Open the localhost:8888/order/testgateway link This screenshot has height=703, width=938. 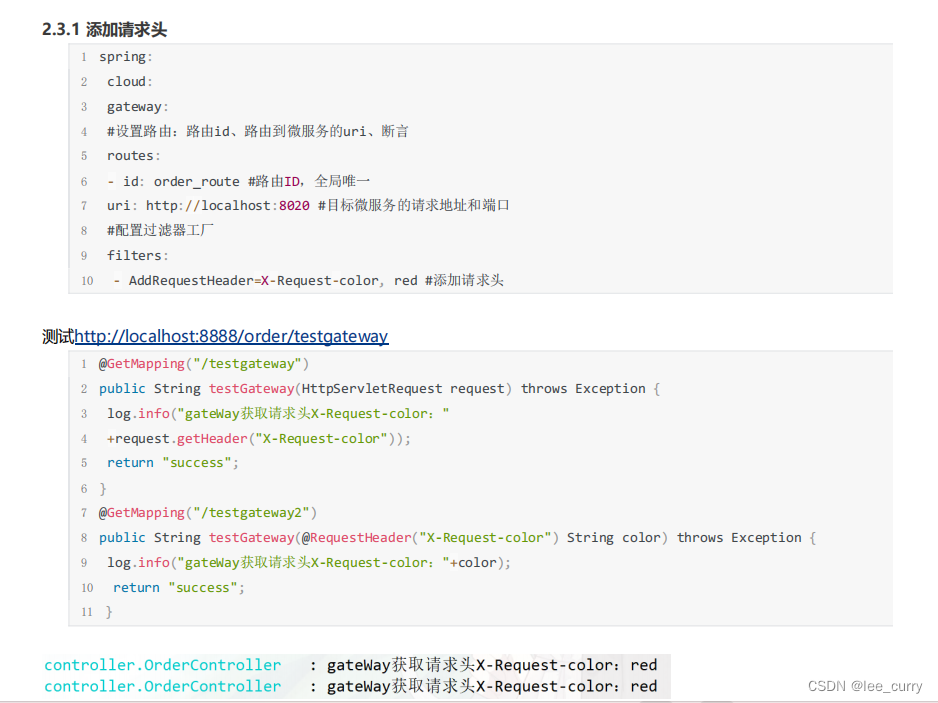231,337
